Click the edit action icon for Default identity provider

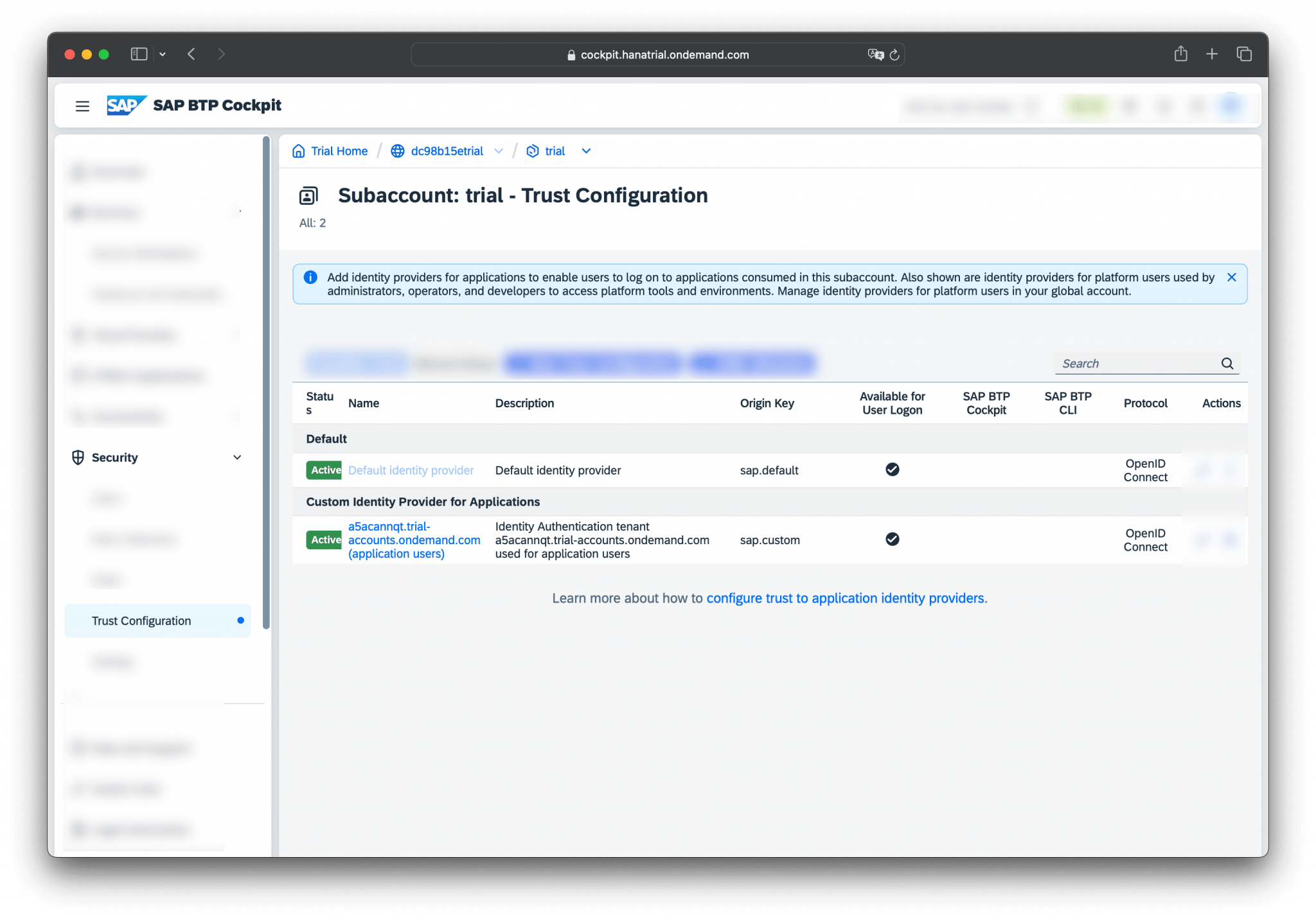[x=1202, y=470]
